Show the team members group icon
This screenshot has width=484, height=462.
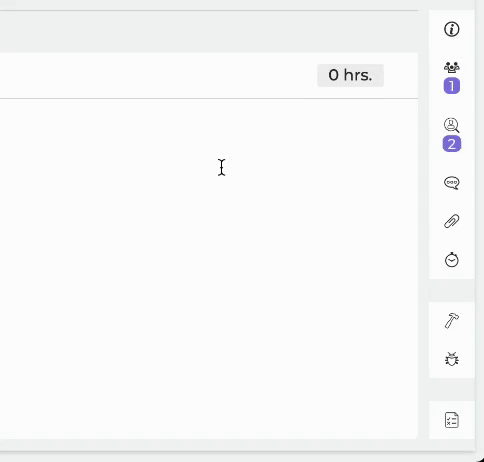coord(452,67)
